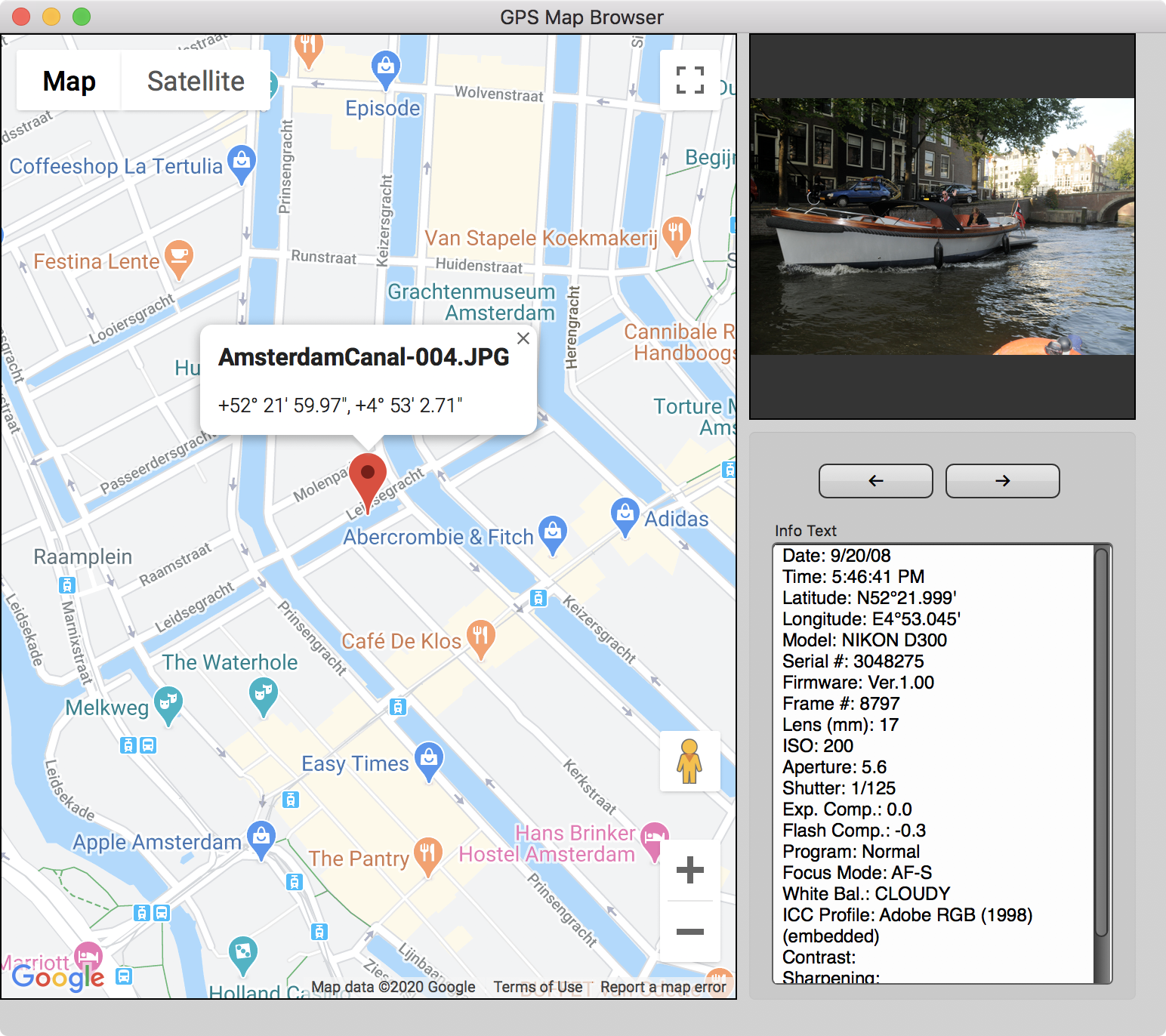Go to previous photo with left arrow

point(876,481)
